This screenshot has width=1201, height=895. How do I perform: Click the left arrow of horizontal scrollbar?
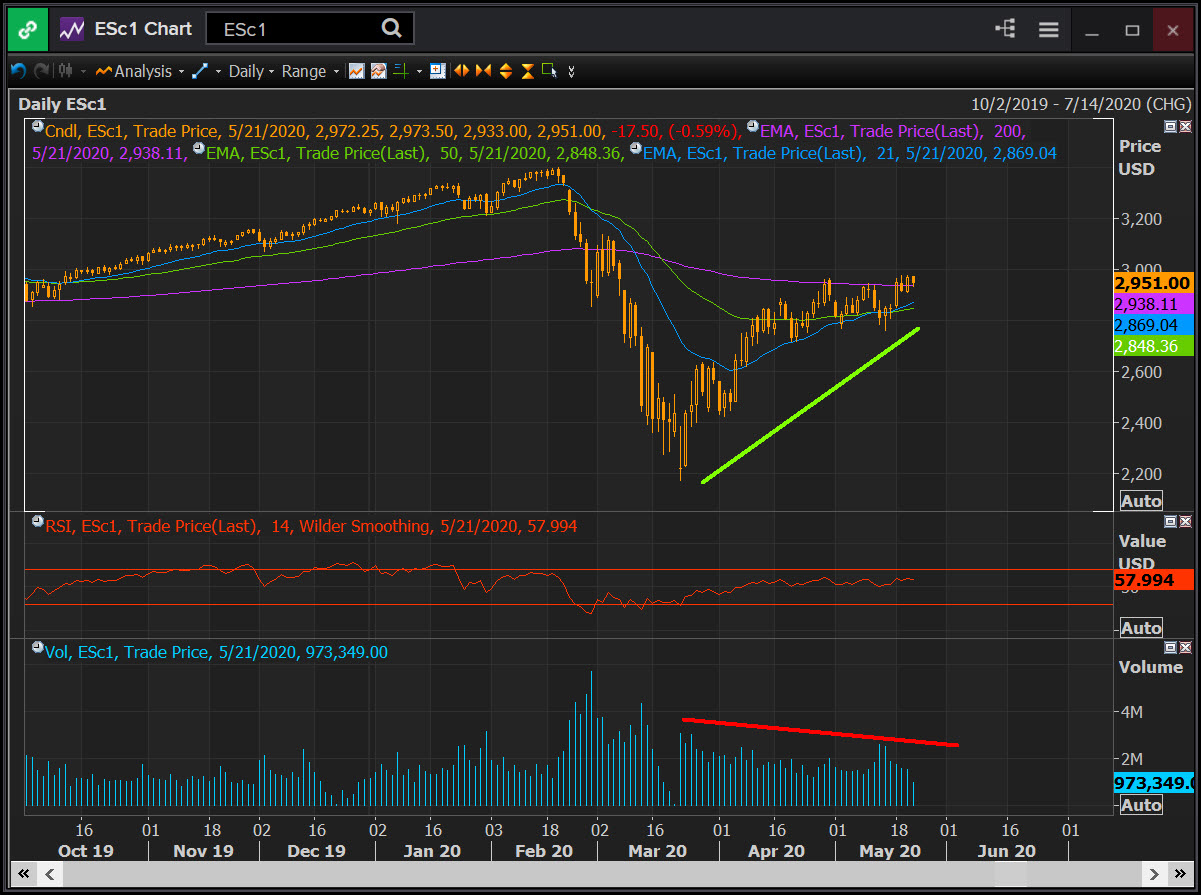pos(49,873)
